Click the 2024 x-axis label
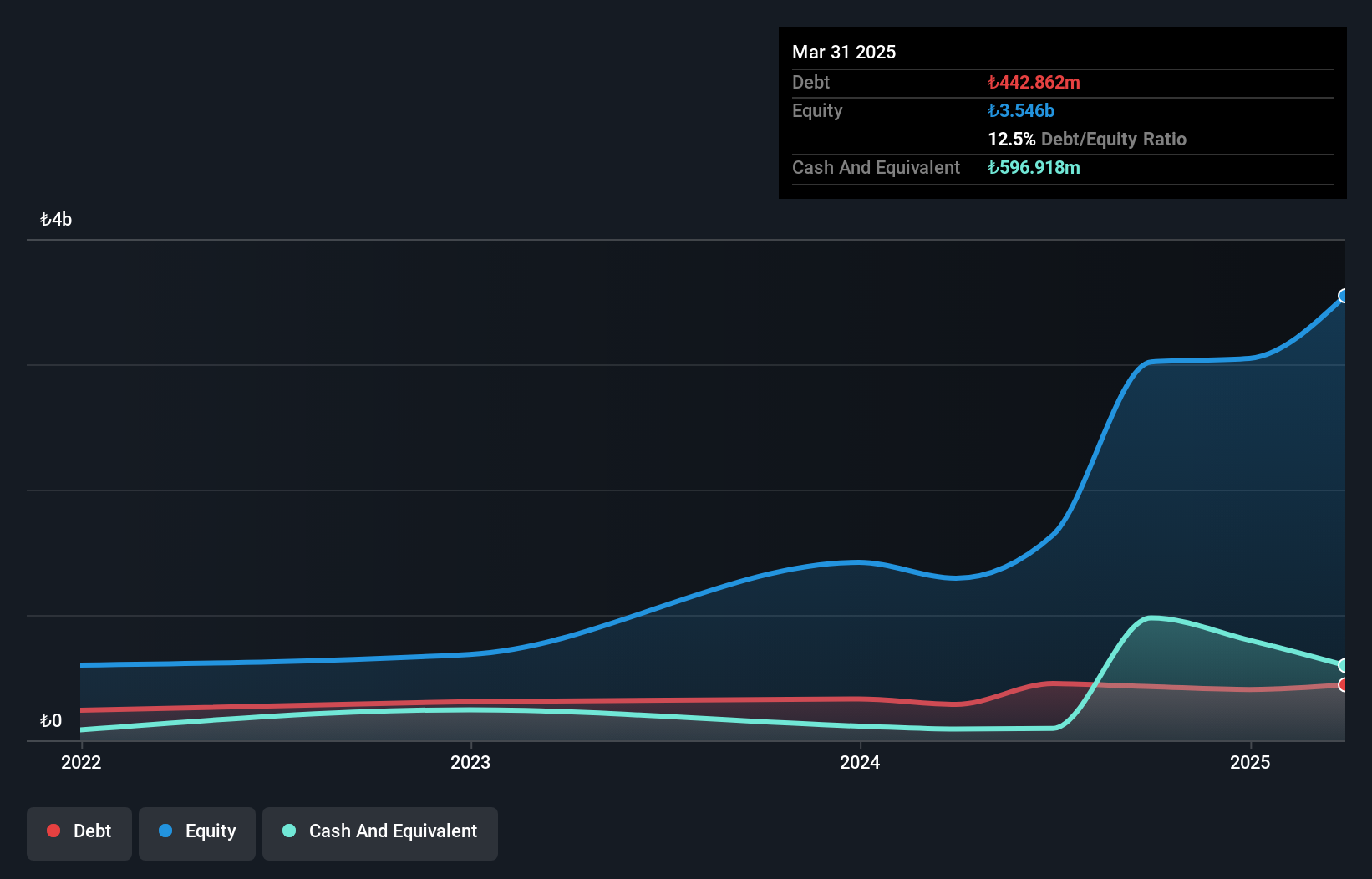 pyautogui.click(x=860, y=762)
